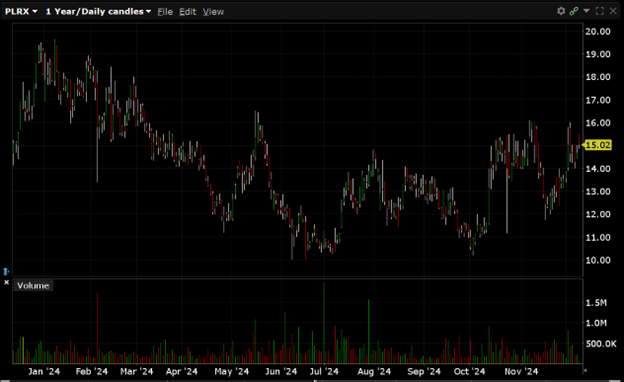This screenshot has height=382, width=624.
Task: Click the Jun '24 date axis label
Action: tap(281, 372)
